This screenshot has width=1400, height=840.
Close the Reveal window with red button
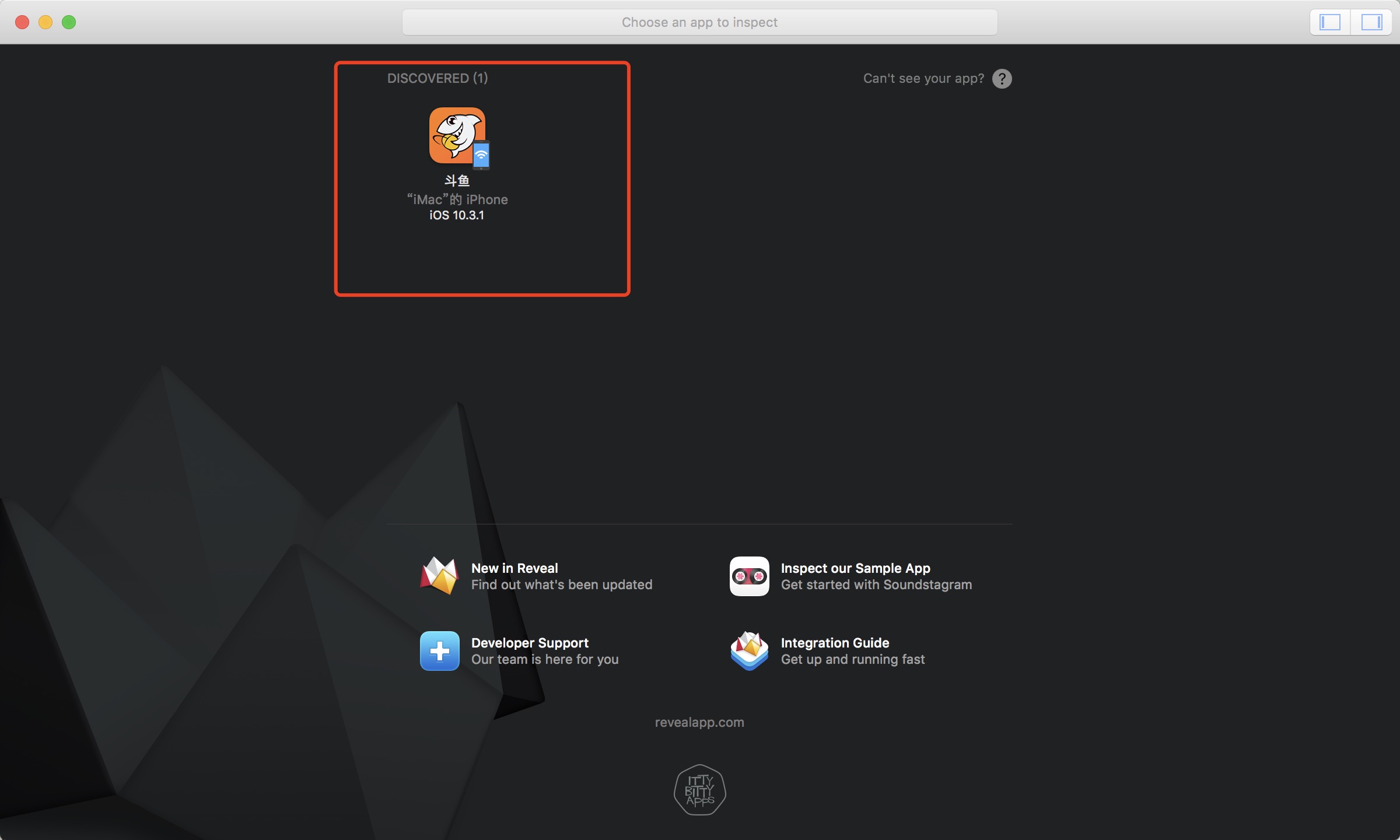[22, 22]
